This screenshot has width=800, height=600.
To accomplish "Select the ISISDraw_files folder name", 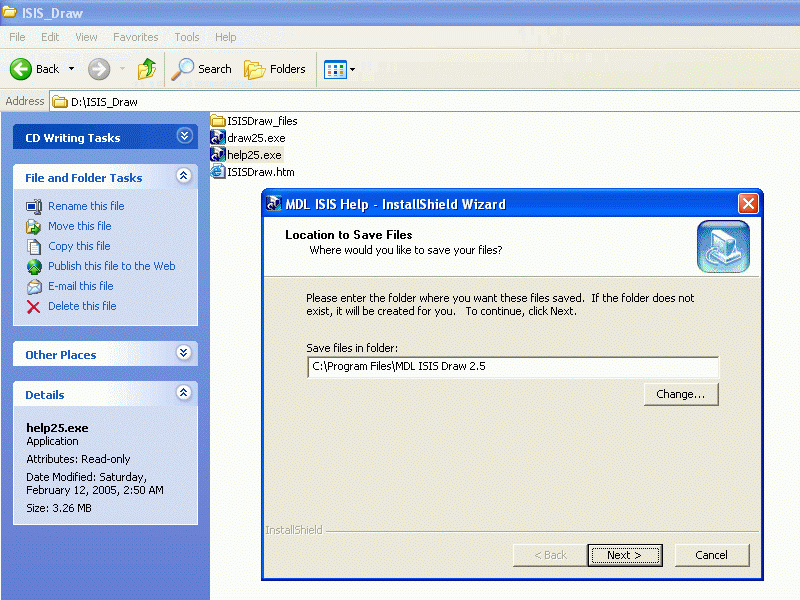I will coord(262,121).
